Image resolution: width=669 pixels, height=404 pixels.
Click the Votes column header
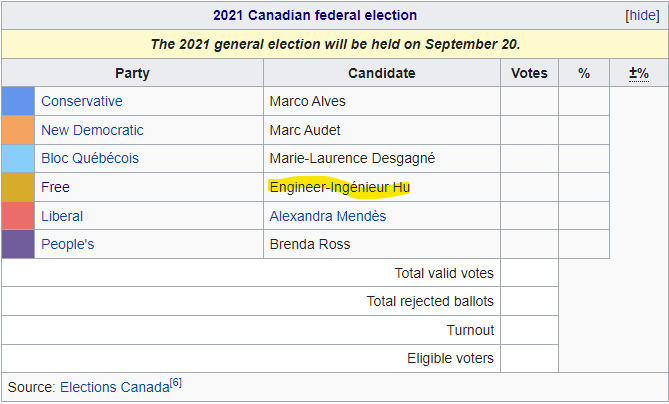pos(529,73)
